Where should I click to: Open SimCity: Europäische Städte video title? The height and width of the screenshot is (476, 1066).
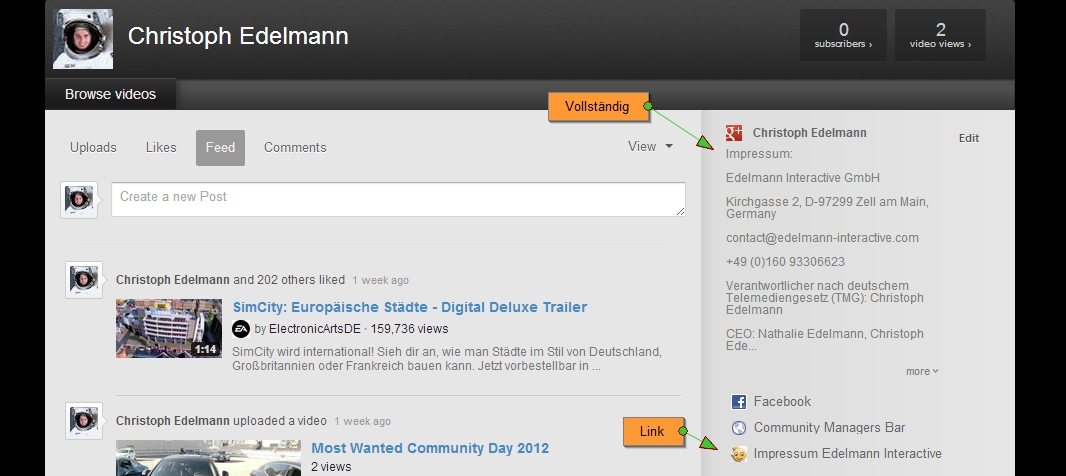tap(410, 307)
